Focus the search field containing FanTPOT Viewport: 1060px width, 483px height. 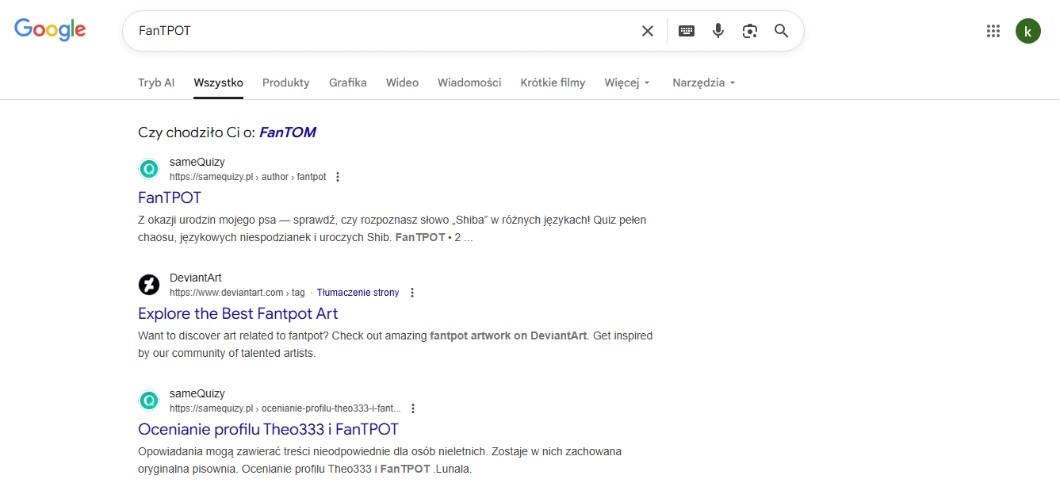(380, 31)
